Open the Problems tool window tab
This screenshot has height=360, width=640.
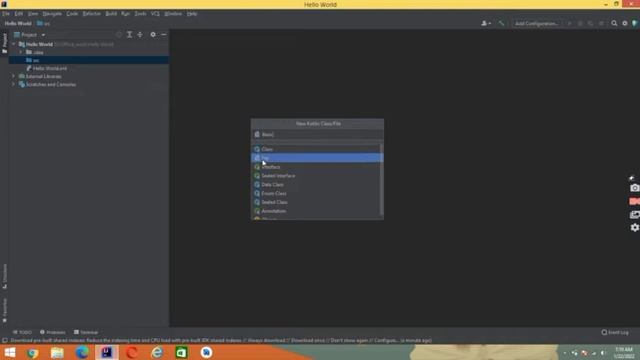point(53,332)
